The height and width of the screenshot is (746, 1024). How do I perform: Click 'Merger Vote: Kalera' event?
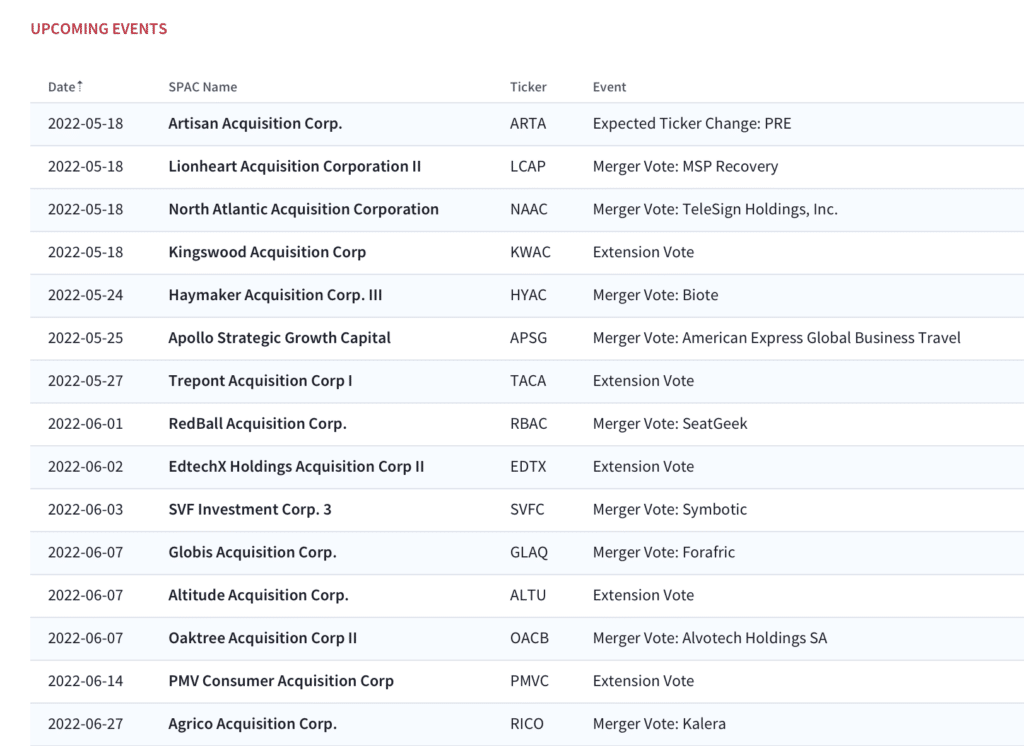pyautogui.click(x=660, y=724)
